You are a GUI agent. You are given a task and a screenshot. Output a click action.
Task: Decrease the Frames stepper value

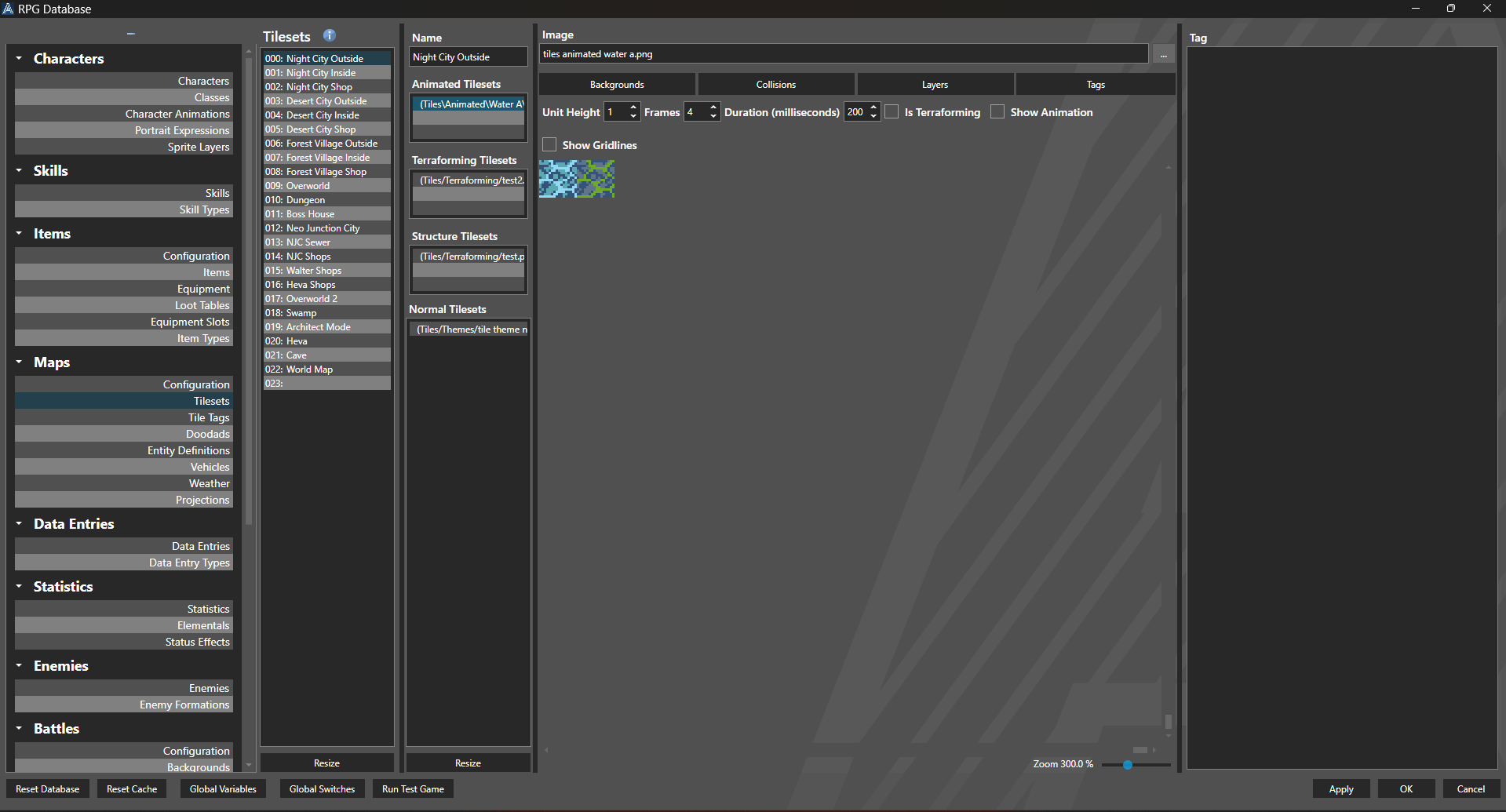713,117
